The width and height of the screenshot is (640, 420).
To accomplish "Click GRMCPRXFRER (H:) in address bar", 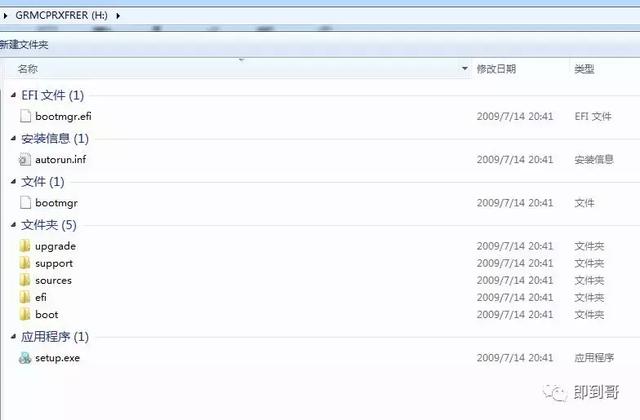I will [61, 16].
